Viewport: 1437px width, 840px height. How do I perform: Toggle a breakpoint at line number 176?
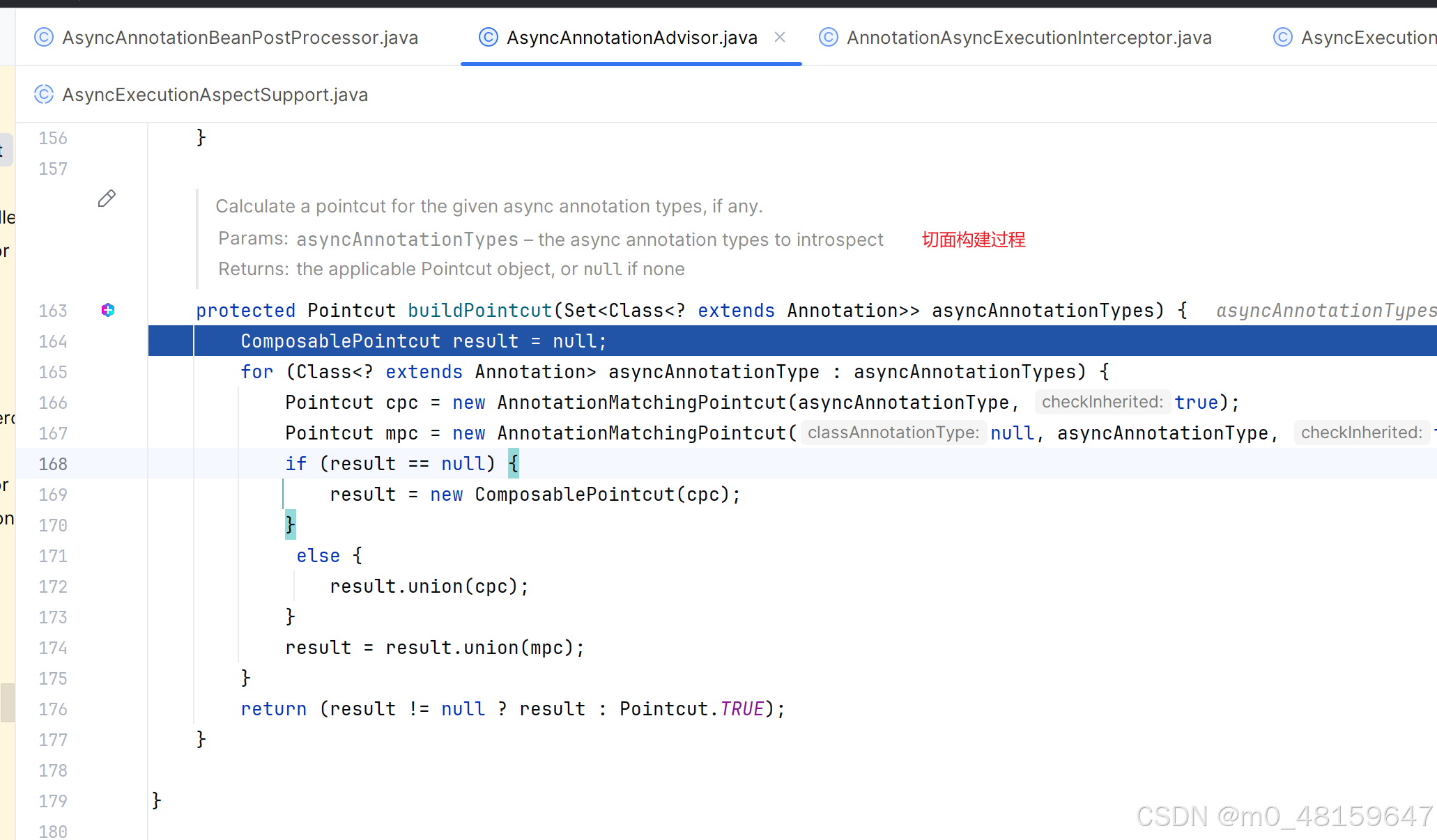click(x=53, y=709)
